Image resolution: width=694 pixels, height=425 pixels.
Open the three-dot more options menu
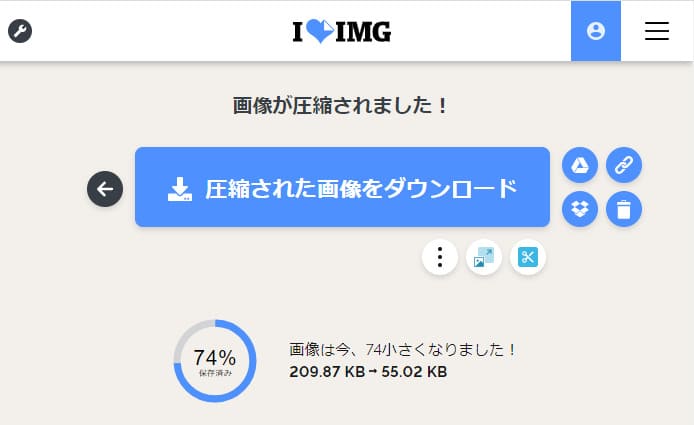click(x=440, y=257)
